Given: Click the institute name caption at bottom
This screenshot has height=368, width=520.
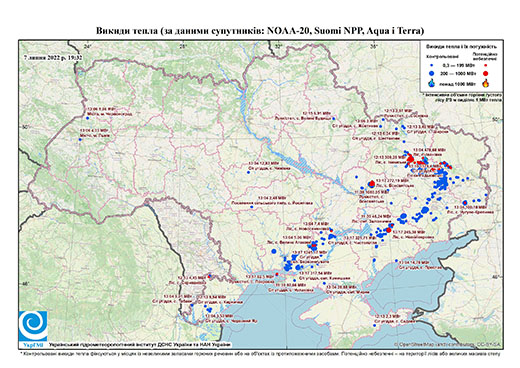Looking at the screenshot, I should 140,344.
